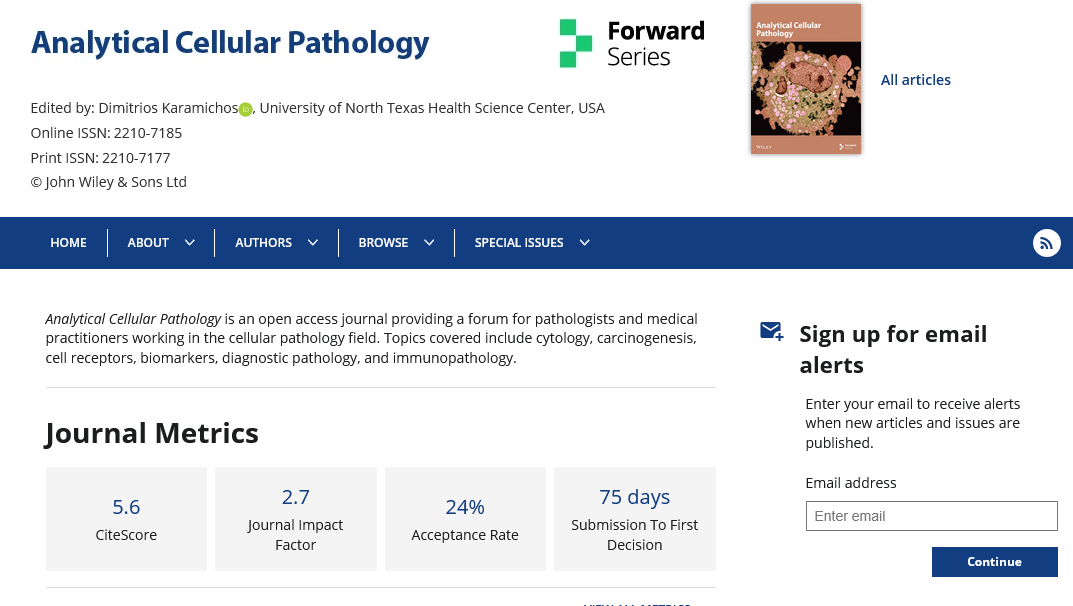Click the email alert envelope icon
This screenshot has height=606, width=1073.
click(771, 331)
